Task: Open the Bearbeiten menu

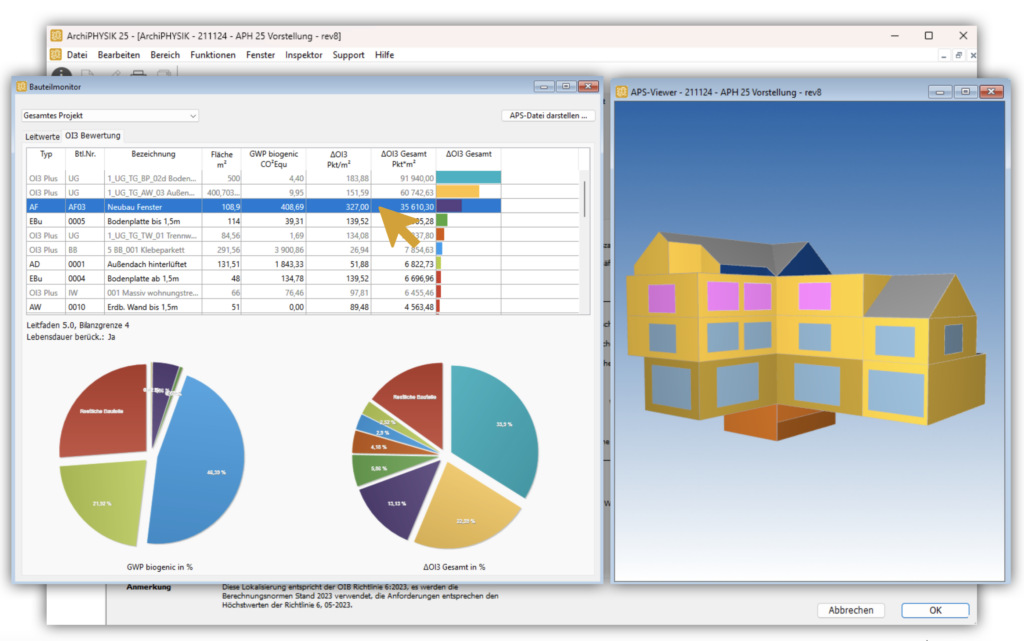Action: pos(118,55)
